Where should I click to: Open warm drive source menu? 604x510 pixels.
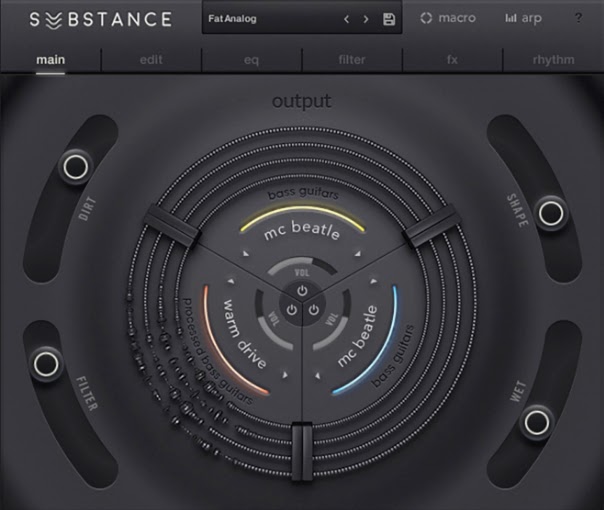coord(243,334)
